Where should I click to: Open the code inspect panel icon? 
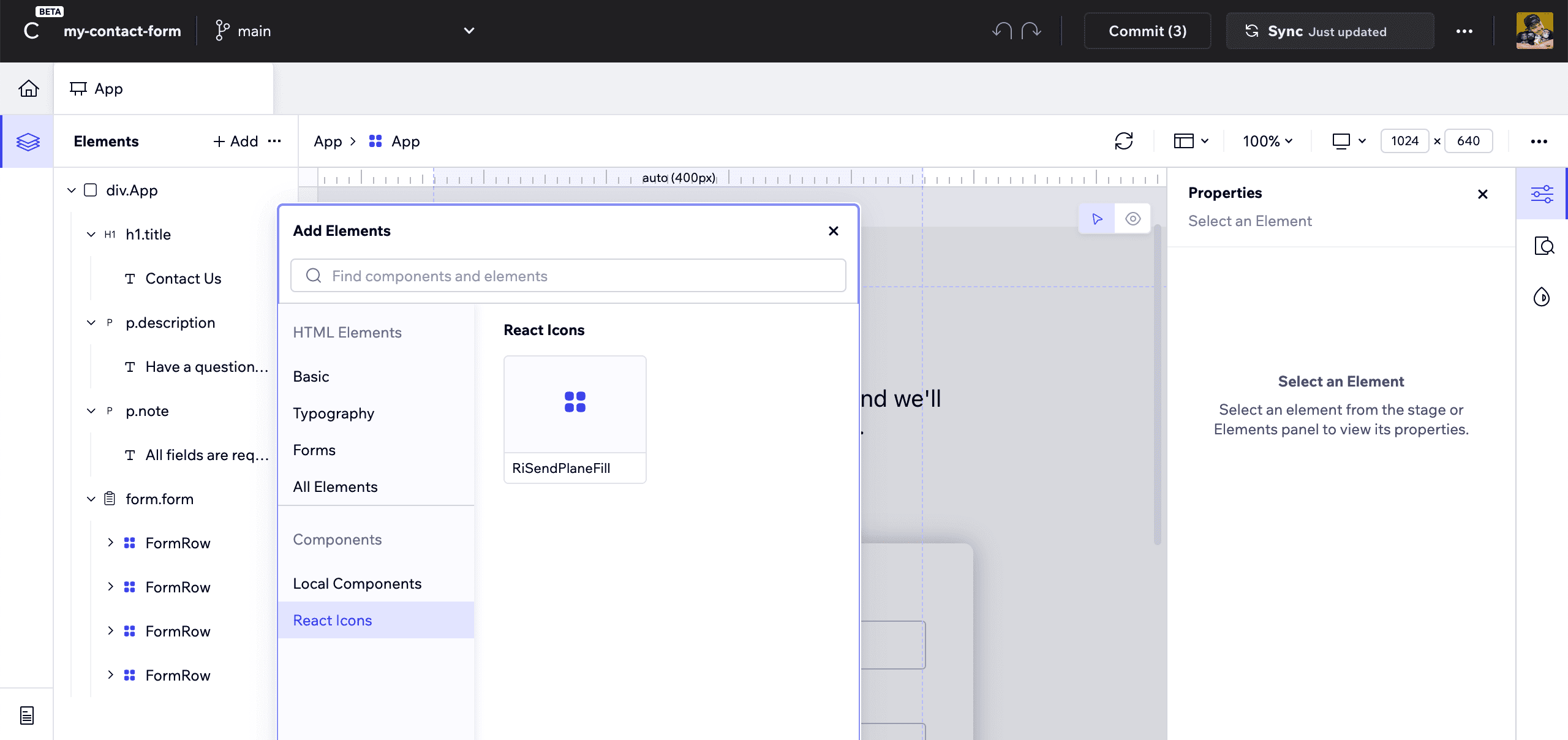(1544, 246)
